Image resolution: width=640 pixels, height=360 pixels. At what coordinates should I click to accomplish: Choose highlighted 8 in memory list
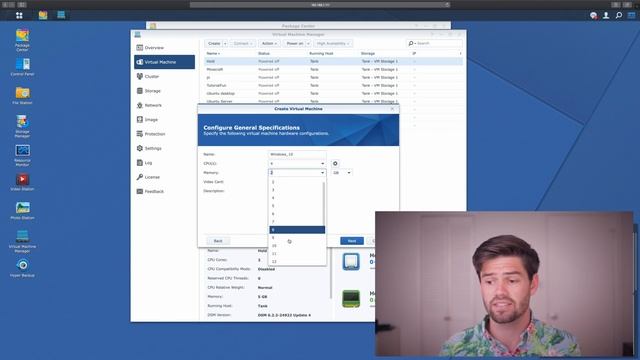click(x=297, y=230)
